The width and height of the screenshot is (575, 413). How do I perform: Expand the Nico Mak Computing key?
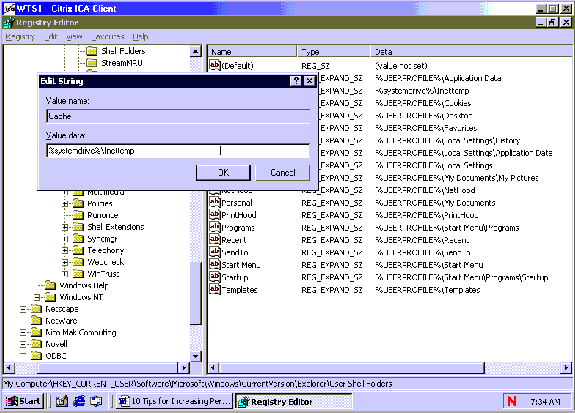point(23,333)
